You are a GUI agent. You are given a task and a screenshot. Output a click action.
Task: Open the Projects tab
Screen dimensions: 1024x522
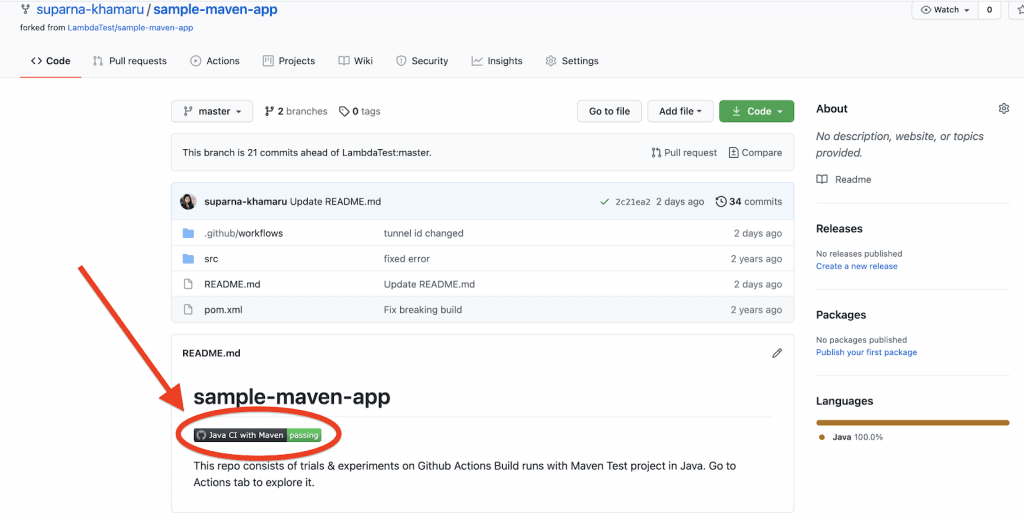[289, 61]
